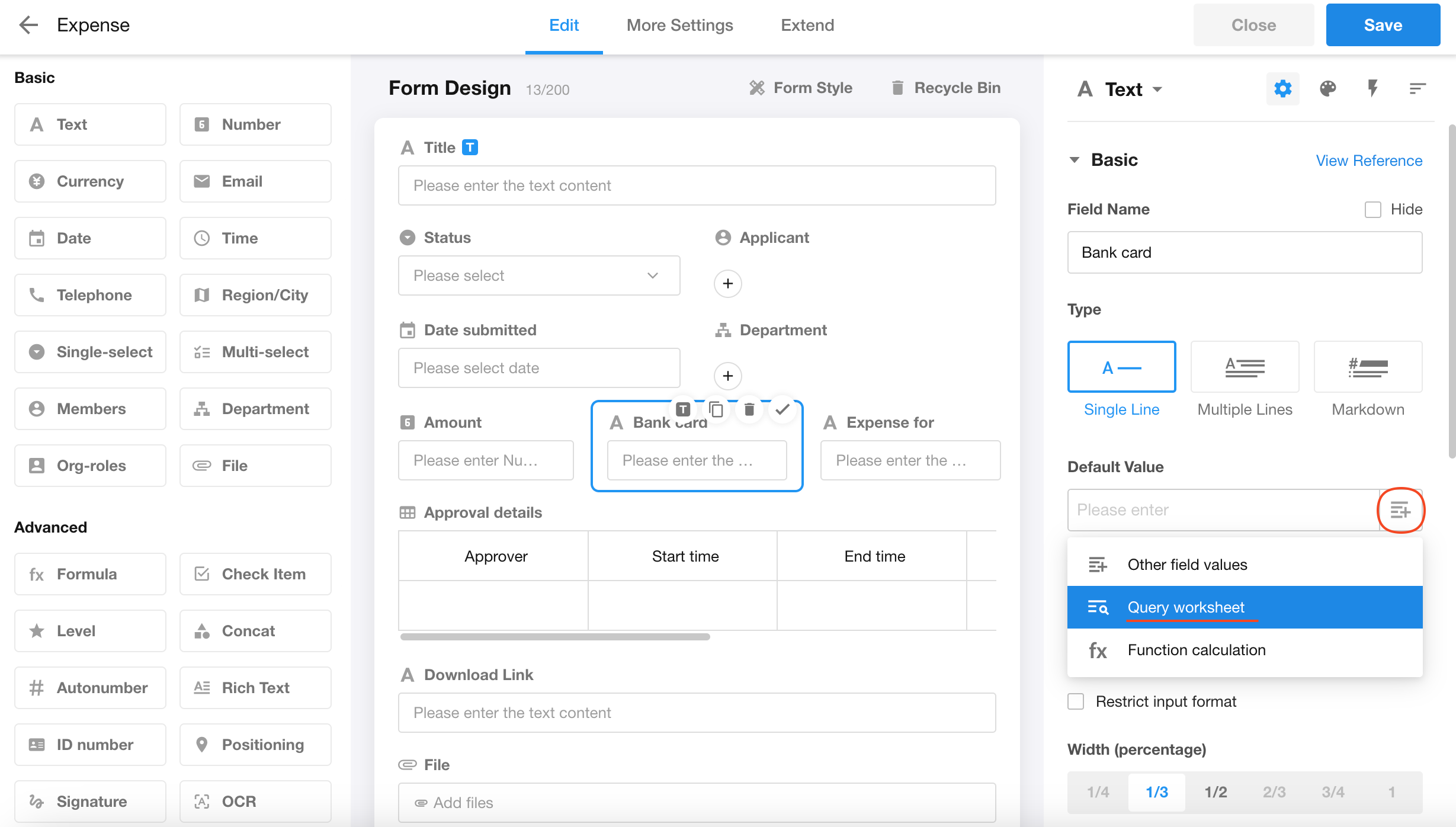Image resolution: width=1456 pixels, height=827 pixels.
Task: Open the field settings gear icon
Action: [x=1282, y=89]
